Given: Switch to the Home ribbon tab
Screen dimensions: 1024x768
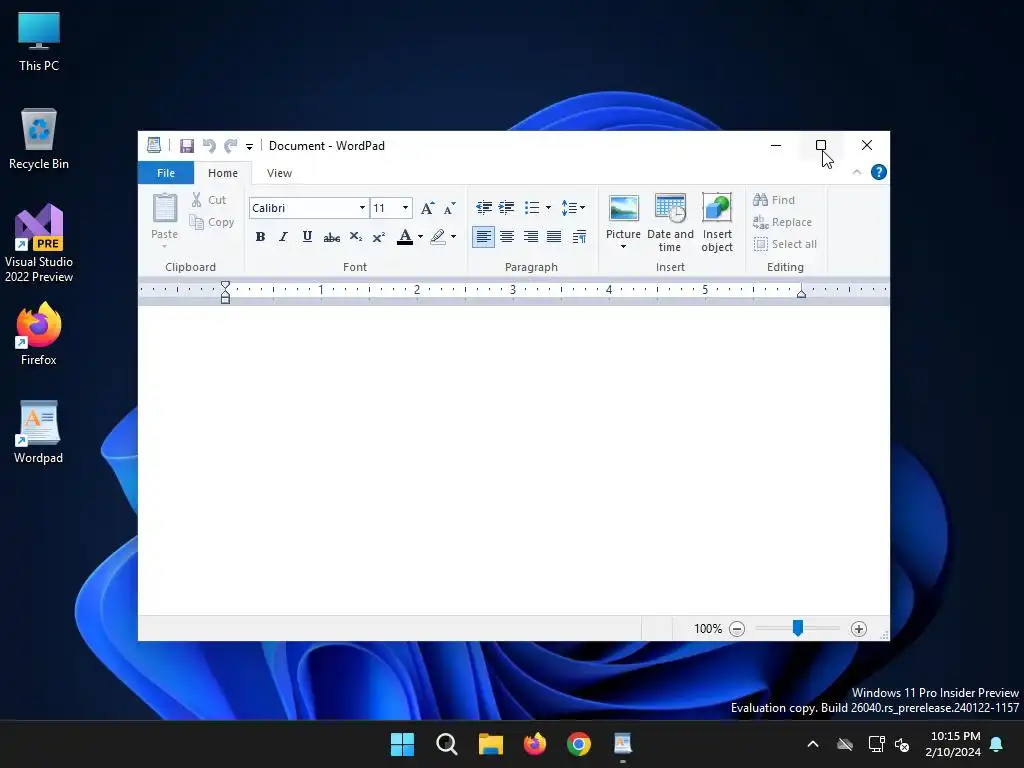Looking at the screenshot, I should pos(223,173).
